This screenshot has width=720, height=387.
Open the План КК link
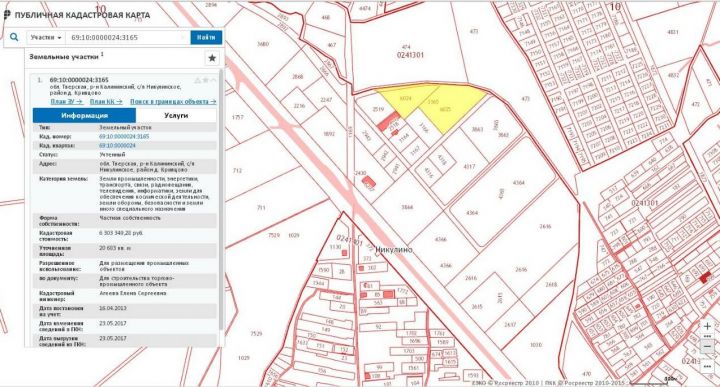tap(106, 101)
